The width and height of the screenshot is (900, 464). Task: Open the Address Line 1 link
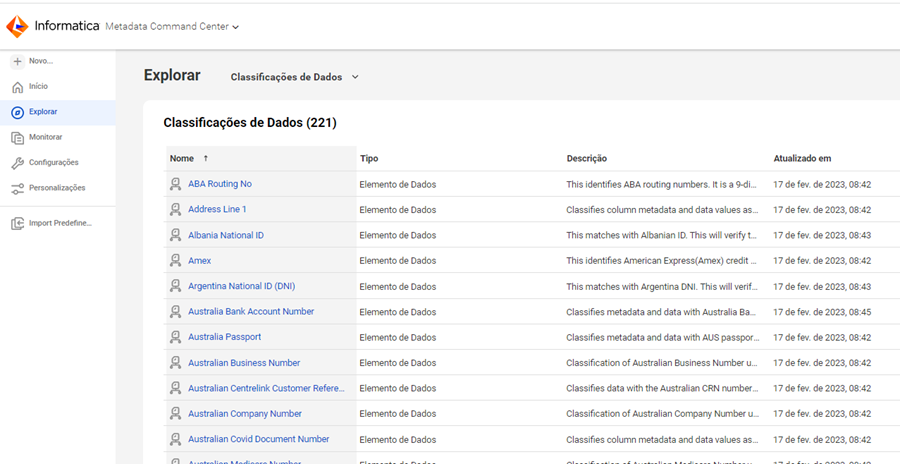coord(217,209)
